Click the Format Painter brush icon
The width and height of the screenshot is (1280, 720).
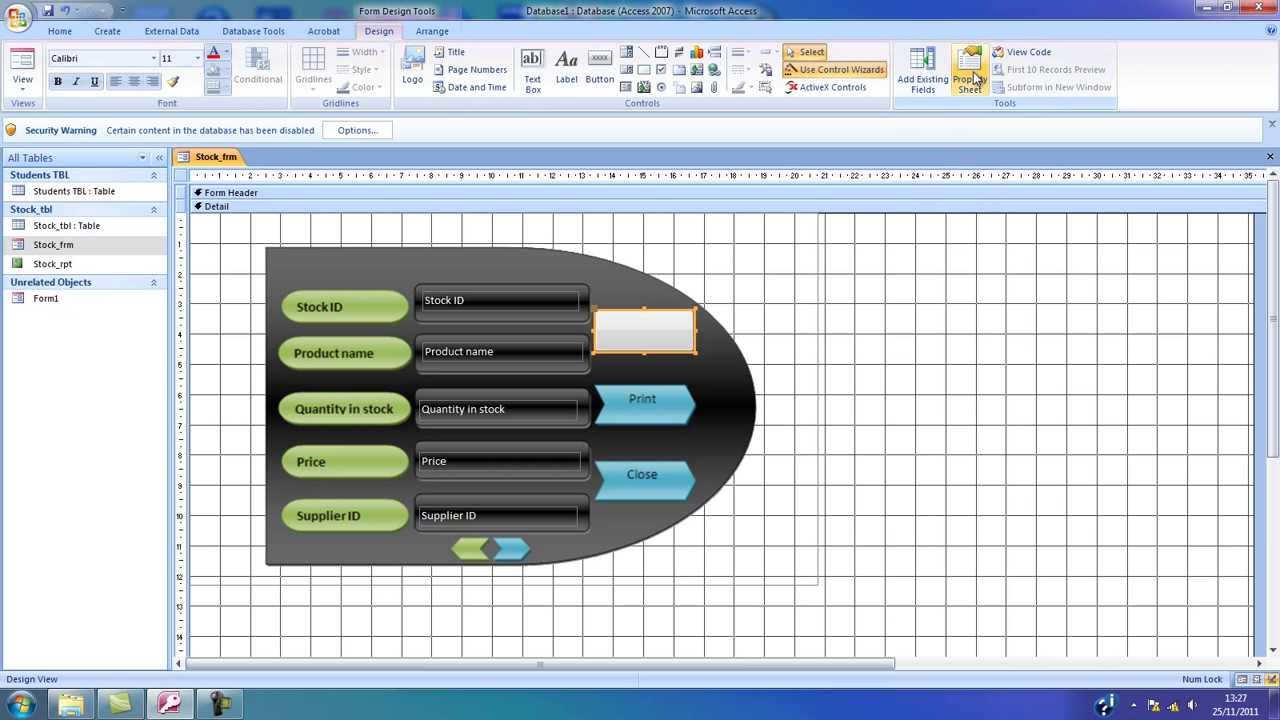(173, 82)
